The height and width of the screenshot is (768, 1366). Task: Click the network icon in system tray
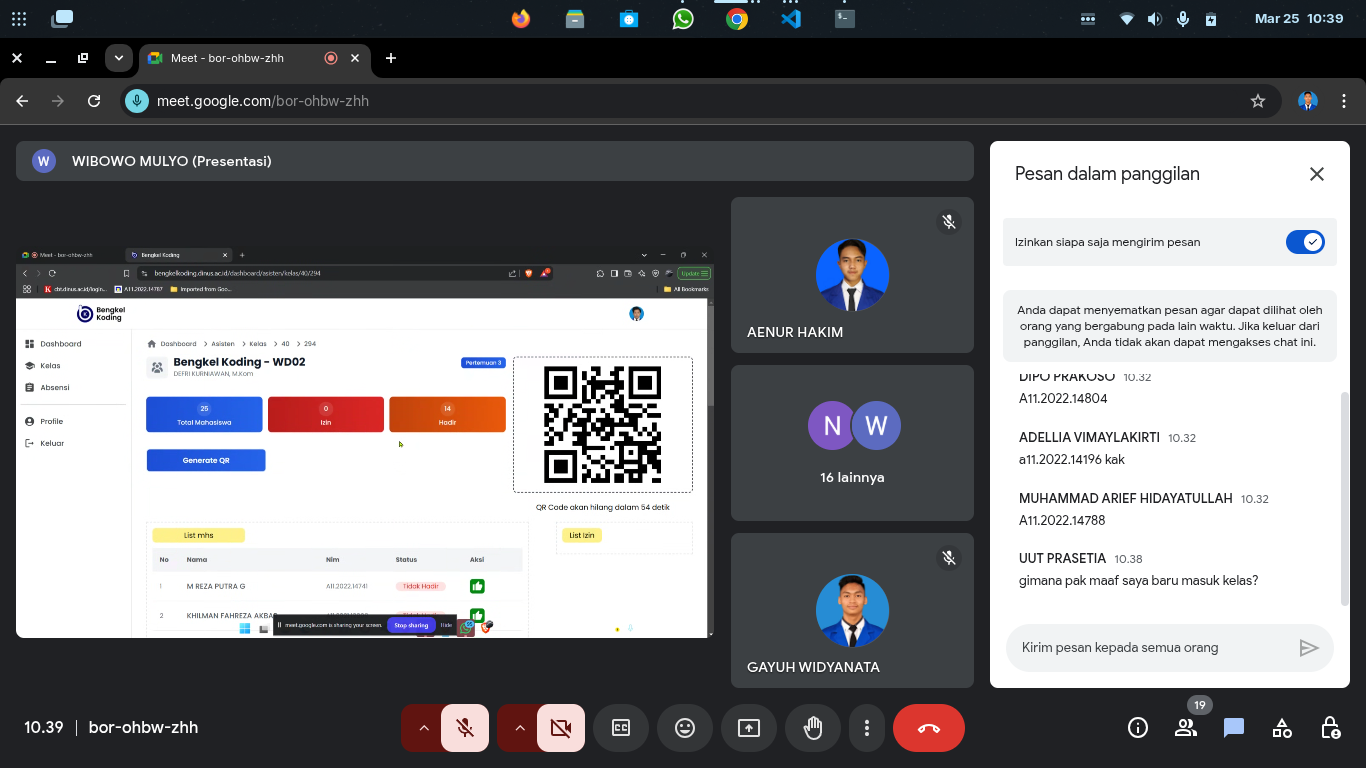click(x=1127, y=19)
